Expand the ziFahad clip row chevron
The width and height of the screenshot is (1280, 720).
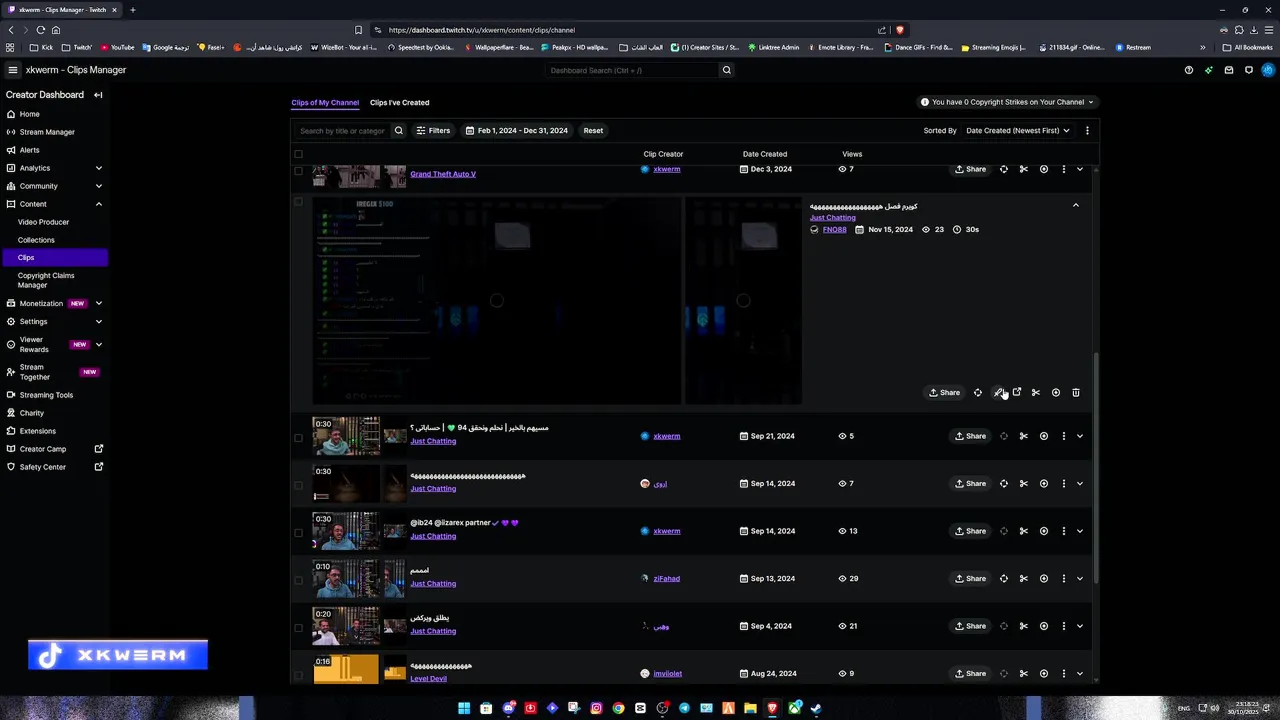tap(1079, 579)
